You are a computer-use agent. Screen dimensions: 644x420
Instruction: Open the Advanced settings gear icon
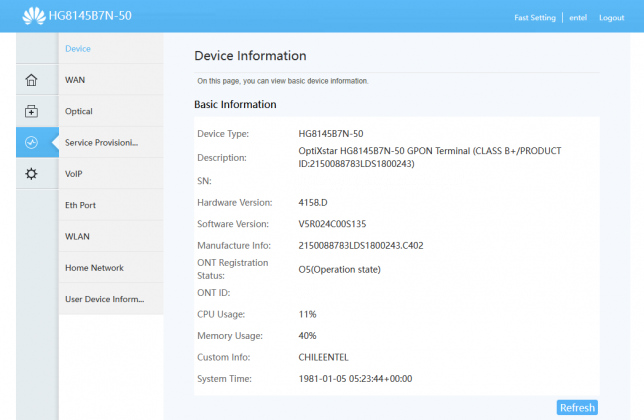pyautogui.click(x=31, y=174)
